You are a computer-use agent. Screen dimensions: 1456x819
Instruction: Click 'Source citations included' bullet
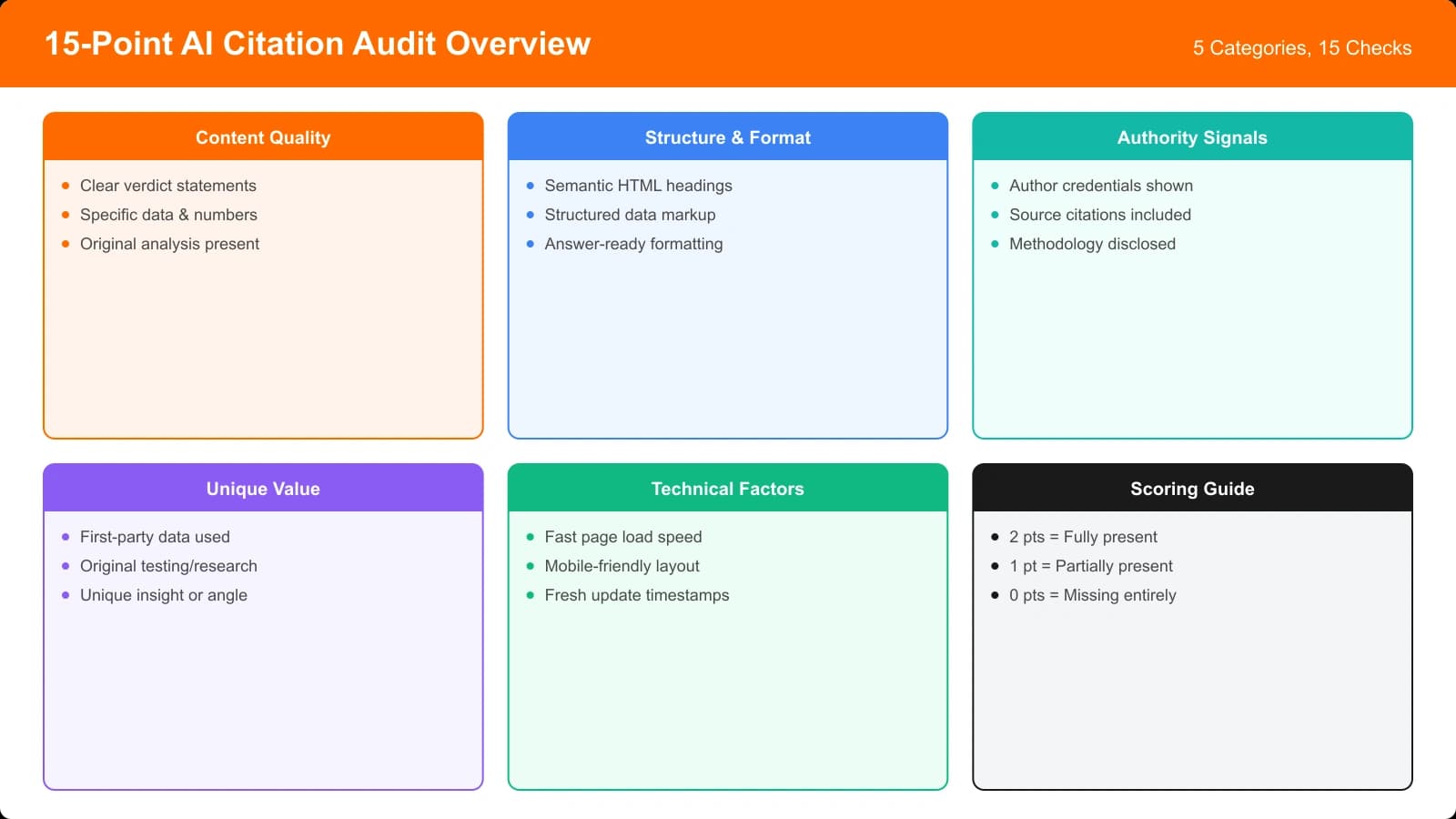click(x=1099, y=215)
